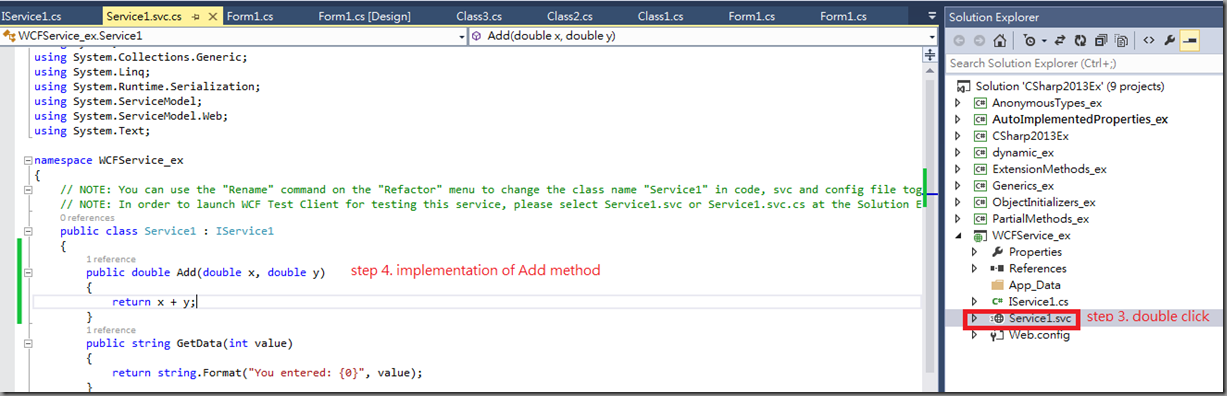This screenshot has width=1227, height=396.
Task: Click the View Code icon
Action: (1149, 41)
